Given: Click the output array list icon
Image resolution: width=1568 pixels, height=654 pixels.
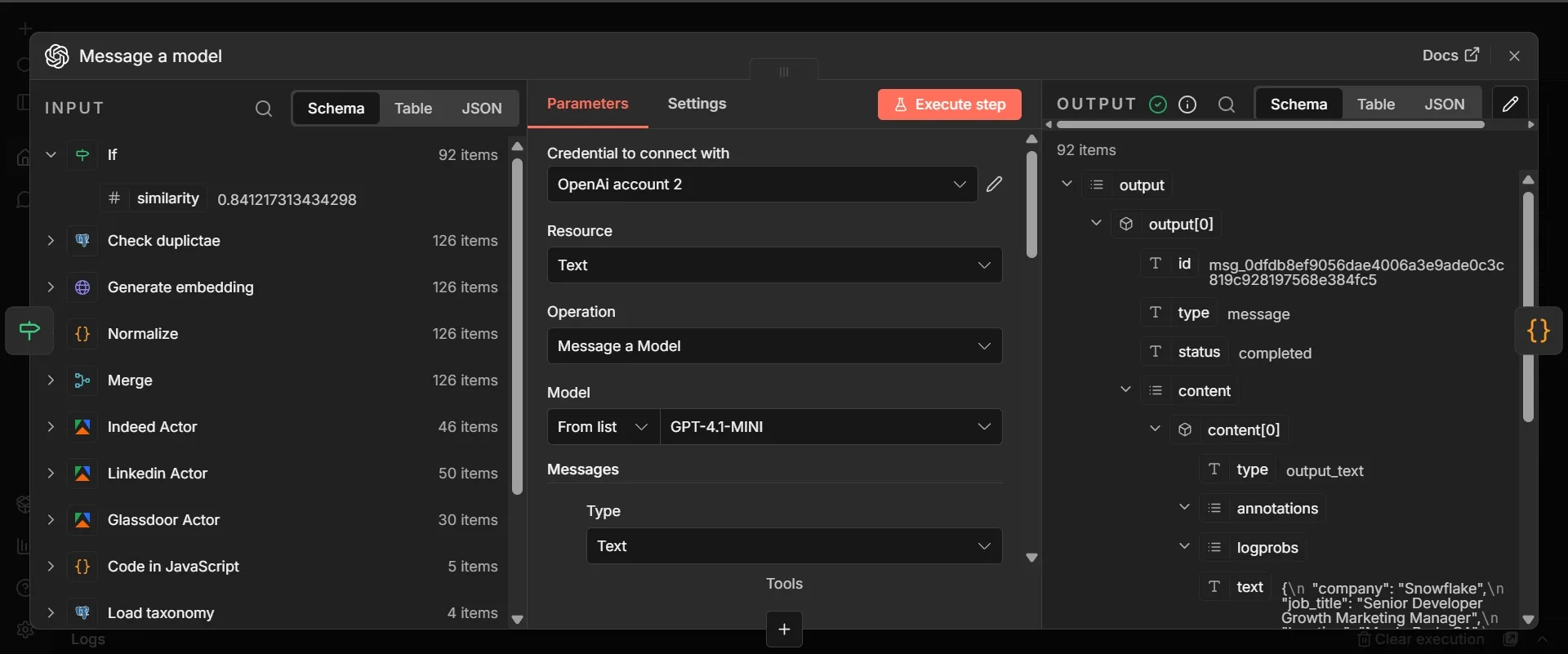Looking at the screenshot, I should click(x=1097, y=185).
